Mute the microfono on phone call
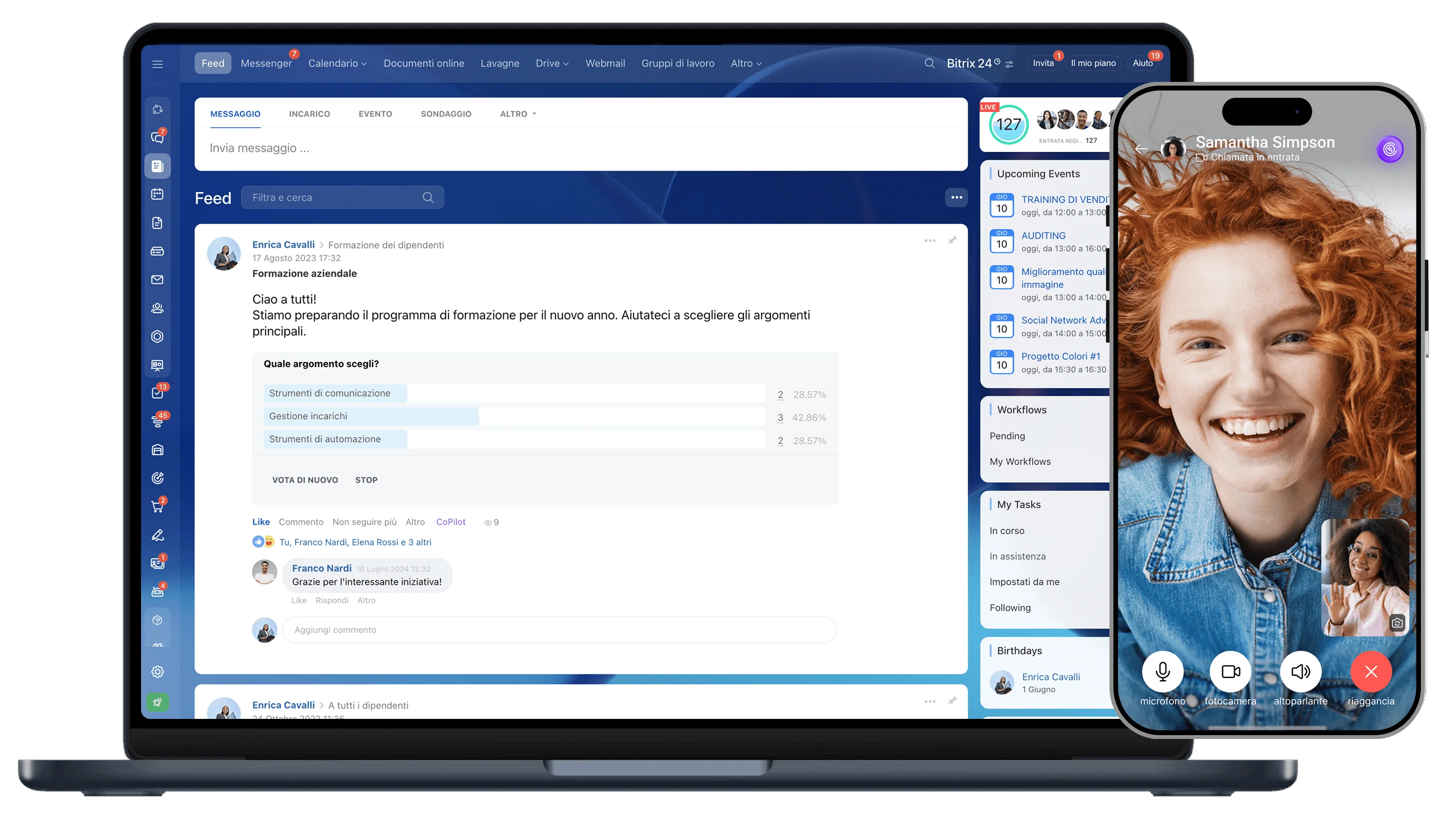This screenshot has width=1456, height=819. [1163, 672]
